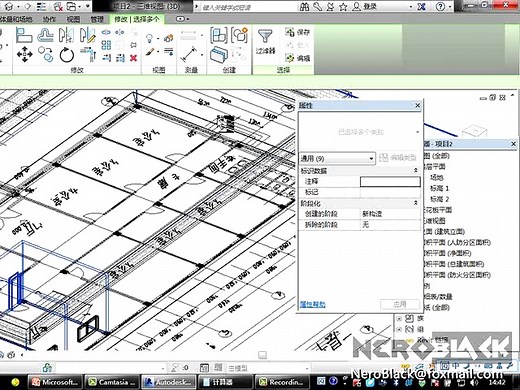Click the Hide in View lightbulb icon

coord(150,38)
